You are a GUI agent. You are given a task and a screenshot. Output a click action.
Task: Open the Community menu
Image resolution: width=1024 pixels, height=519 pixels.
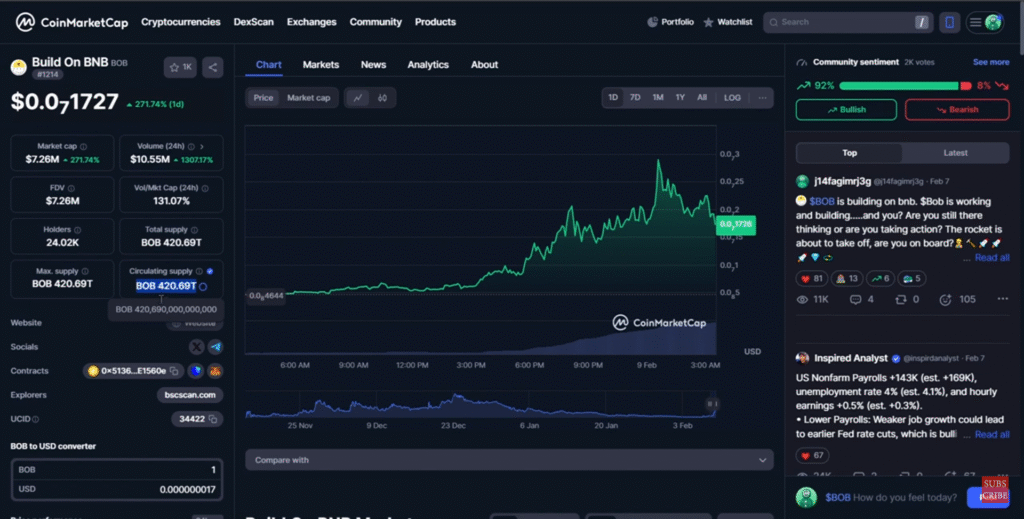(376, 22)
